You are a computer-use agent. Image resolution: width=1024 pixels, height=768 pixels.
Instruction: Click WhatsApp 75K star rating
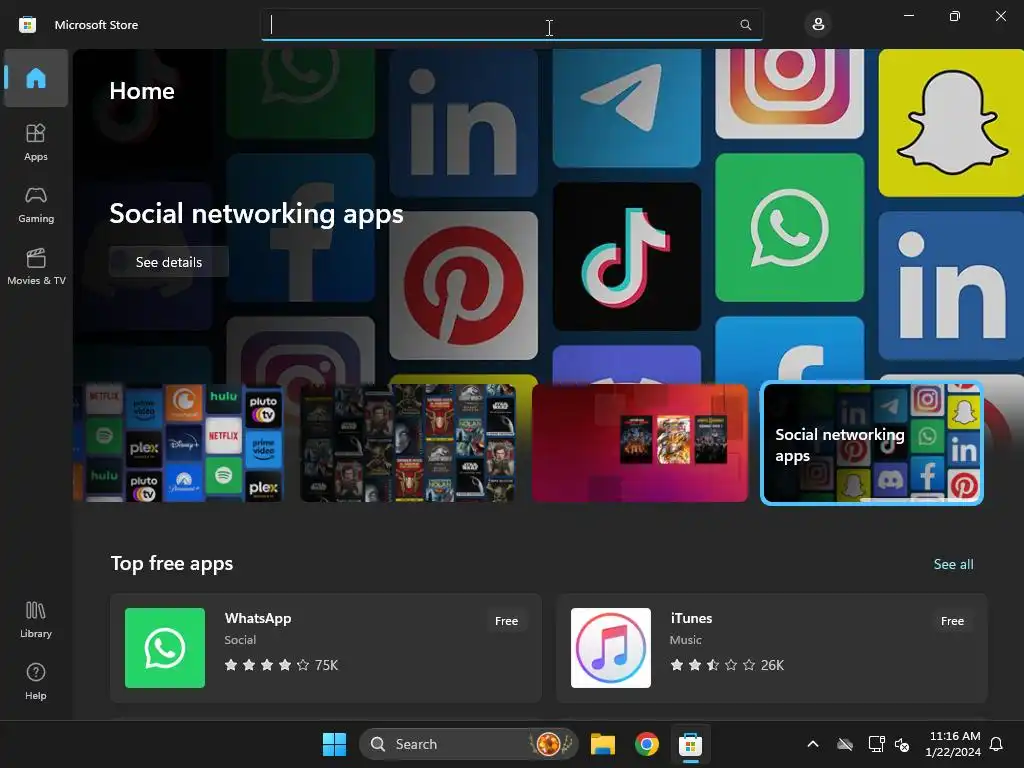tap(281, 665)
